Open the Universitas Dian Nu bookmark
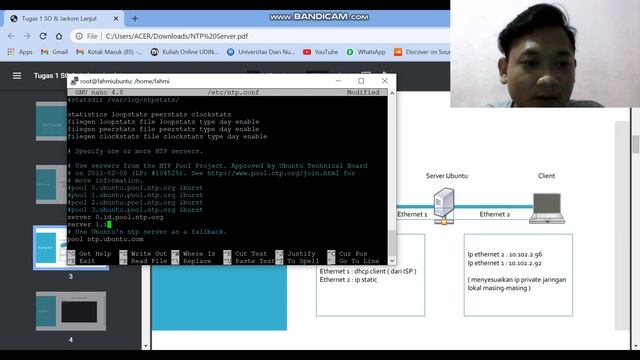The height and width of the screenshot is (360, 640). click(261, 52)
